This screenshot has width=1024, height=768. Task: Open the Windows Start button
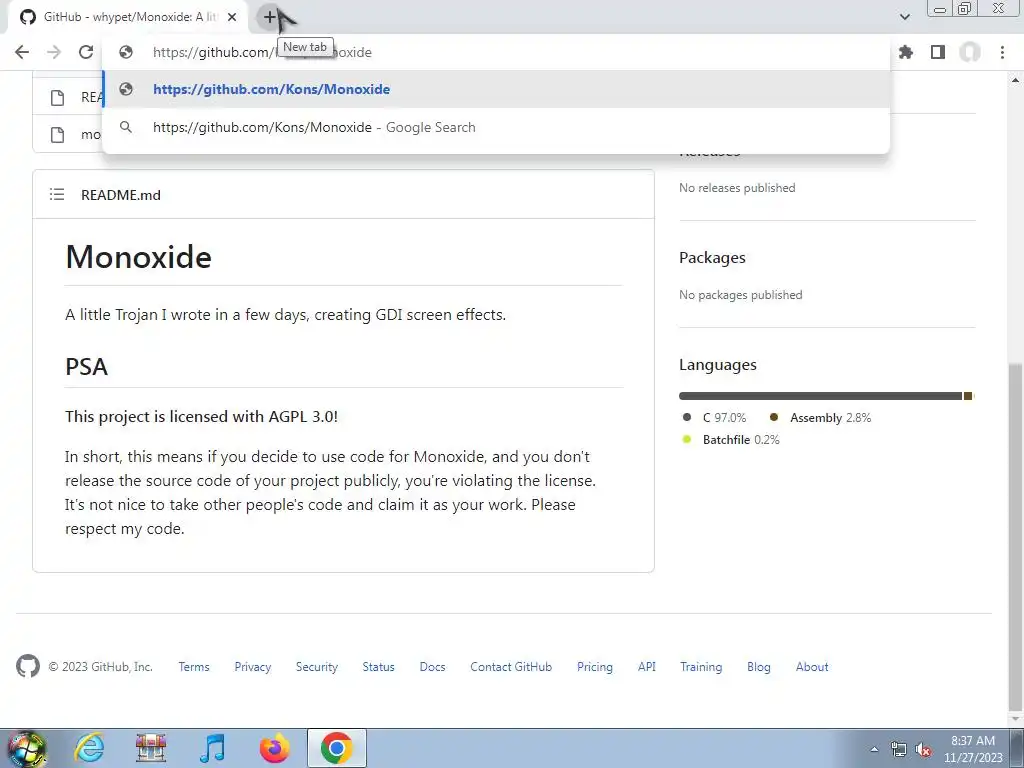pyautogui.click(x=26, y=748)
